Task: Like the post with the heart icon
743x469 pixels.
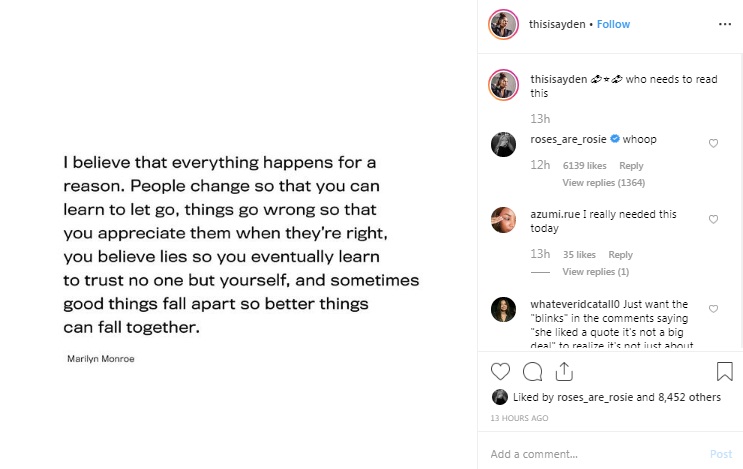Action: (x=501, y=372)
